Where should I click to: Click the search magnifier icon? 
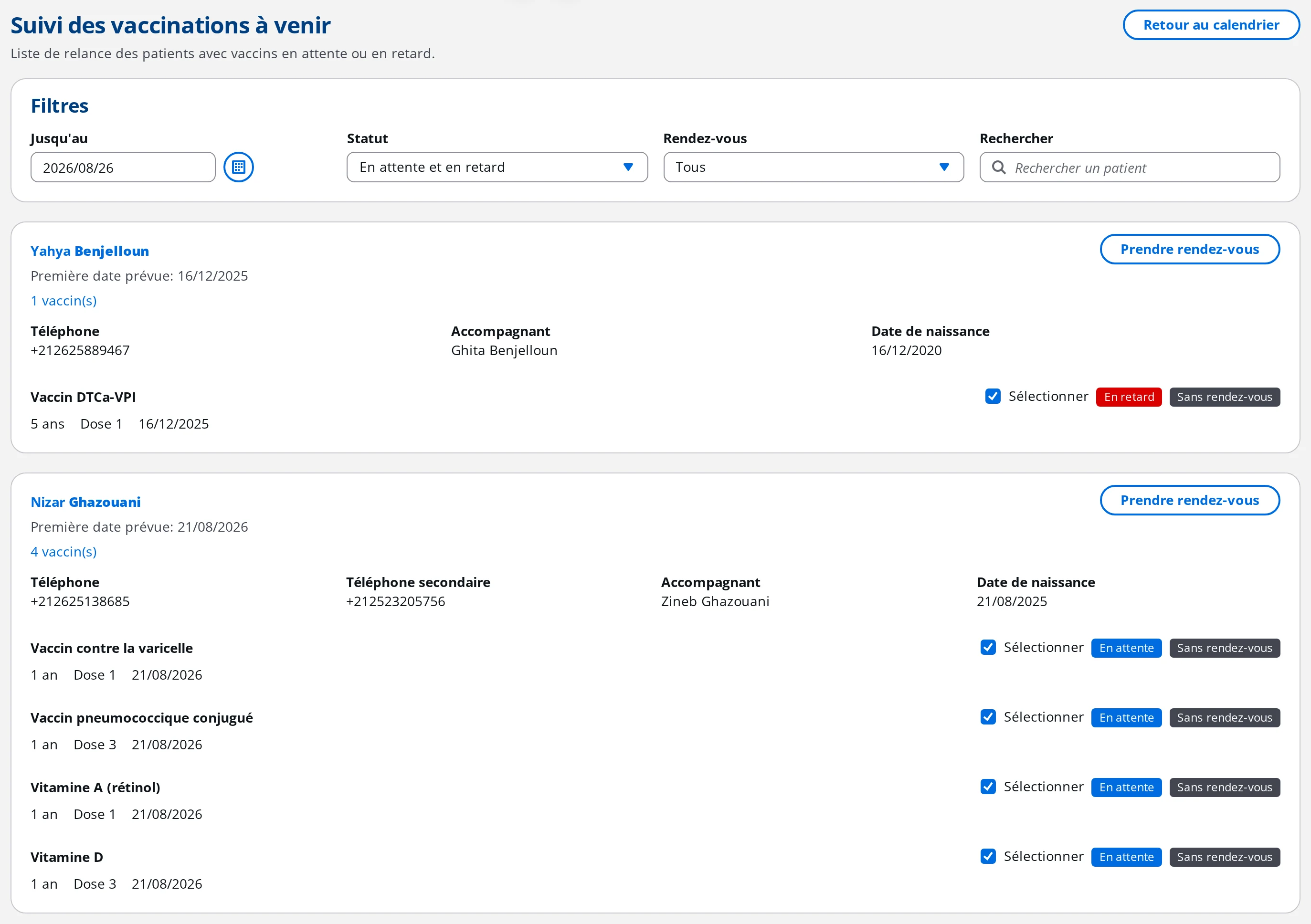pyautogui.click(x=999, y=167)
